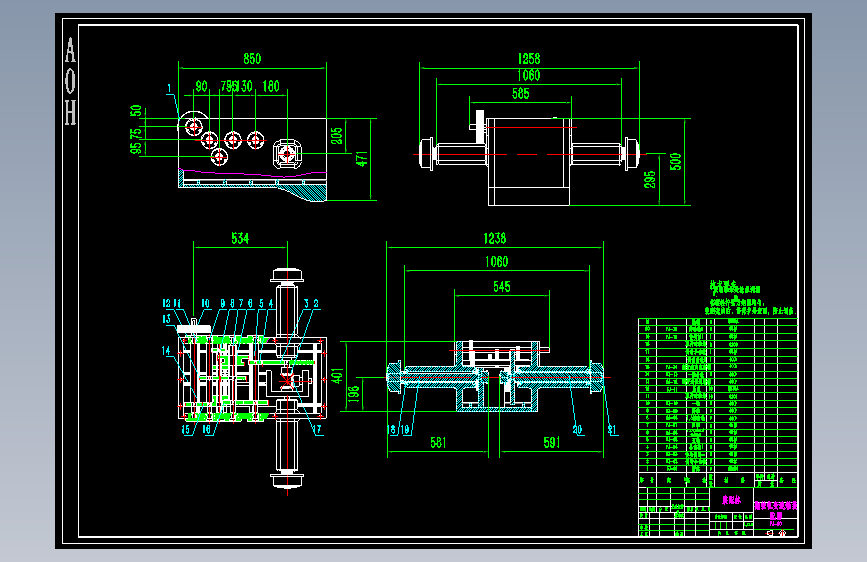
Task: Select the 500 height dimension
Action: [x=675, y=162]
